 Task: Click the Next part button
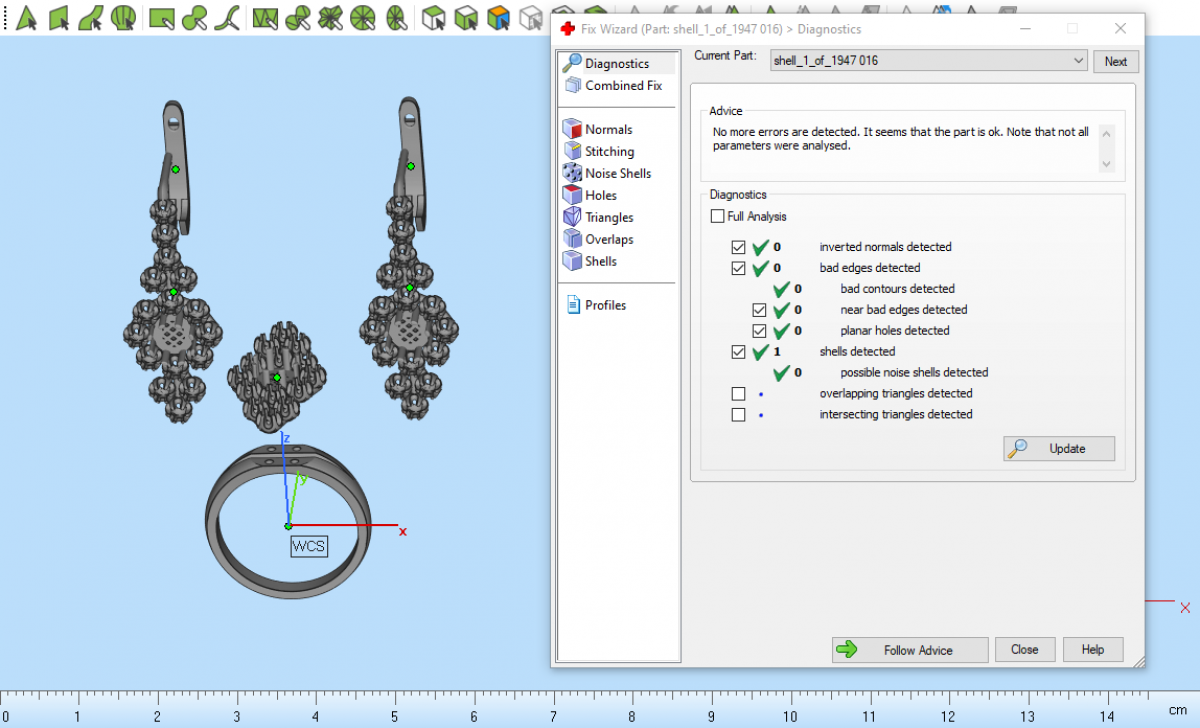click(x=1115, y=61)
